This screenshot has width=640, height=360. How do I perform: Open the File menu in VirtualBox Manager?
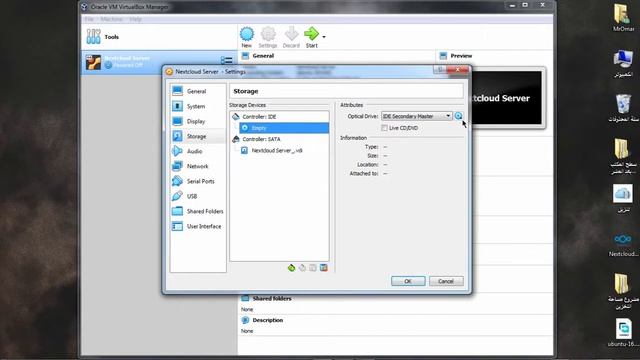[x=89, y=19]
